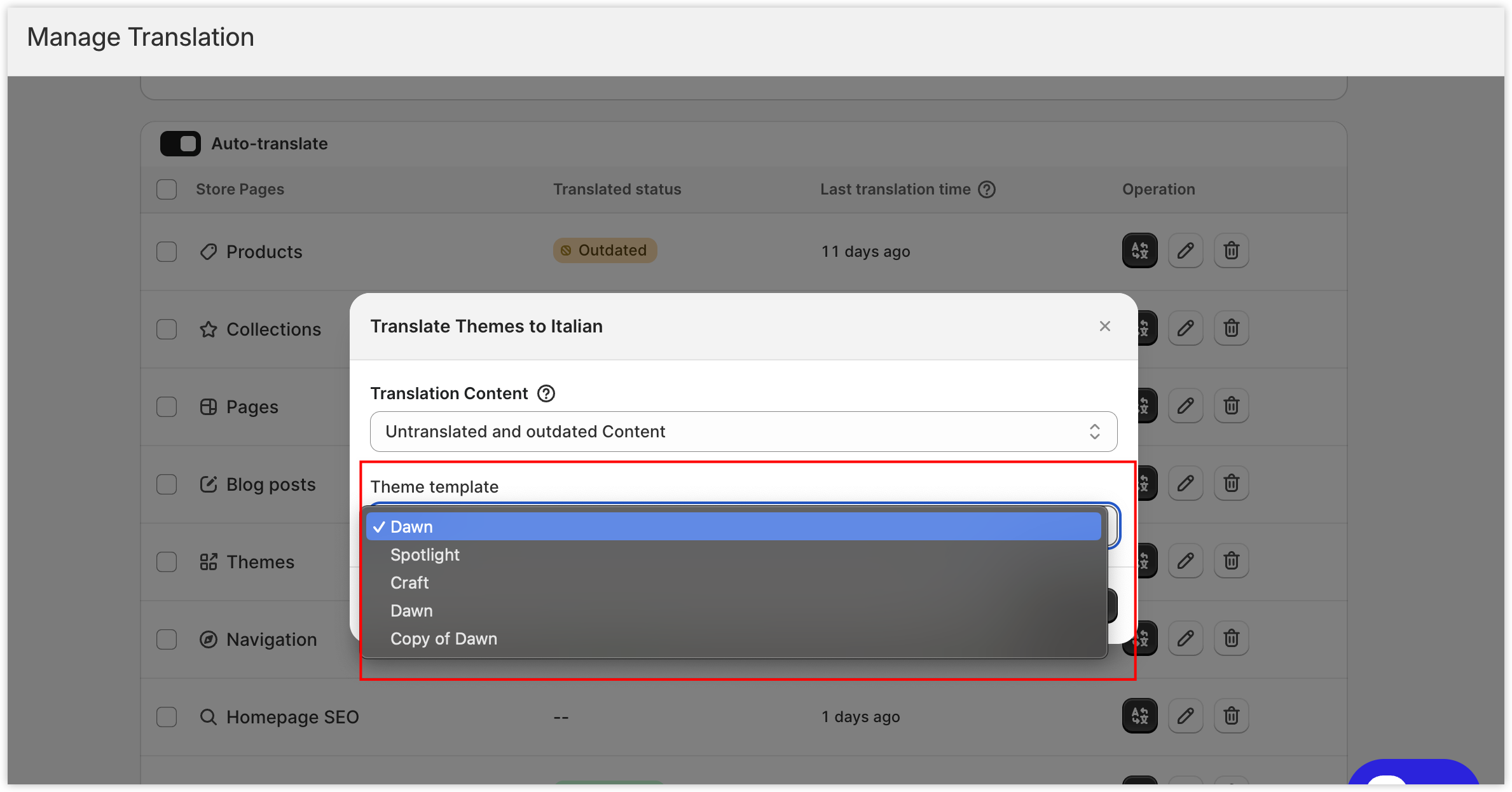1512x792 pixels.
Task: Check the Products row checkbox
Action: [x=167, y=252]
